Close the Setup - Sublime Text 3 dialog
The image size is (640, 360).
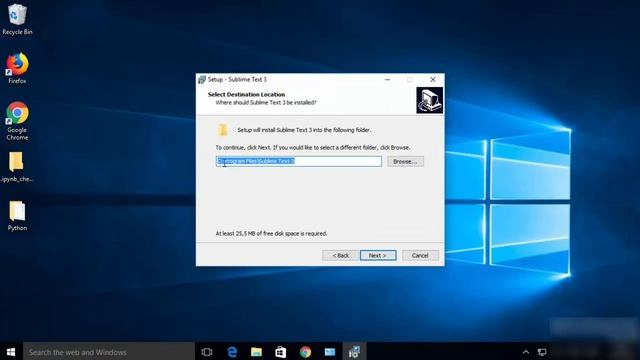click(x=433, y=80)
